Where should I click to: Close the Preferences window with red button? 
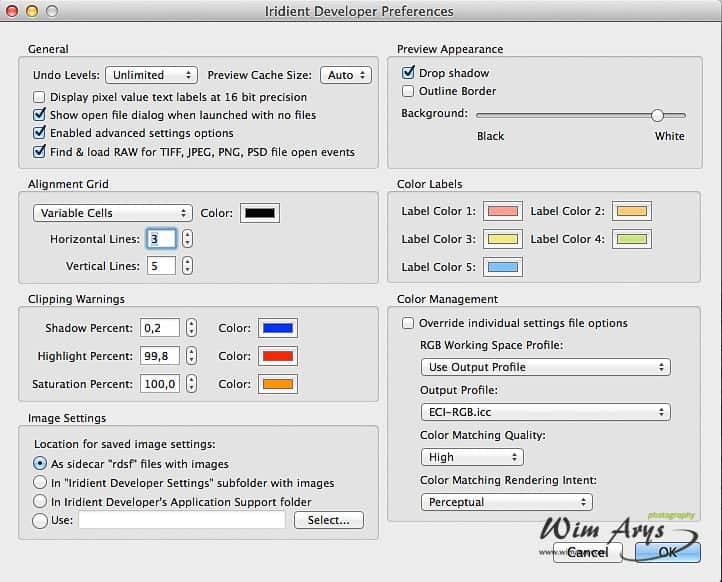coord(12,11)
